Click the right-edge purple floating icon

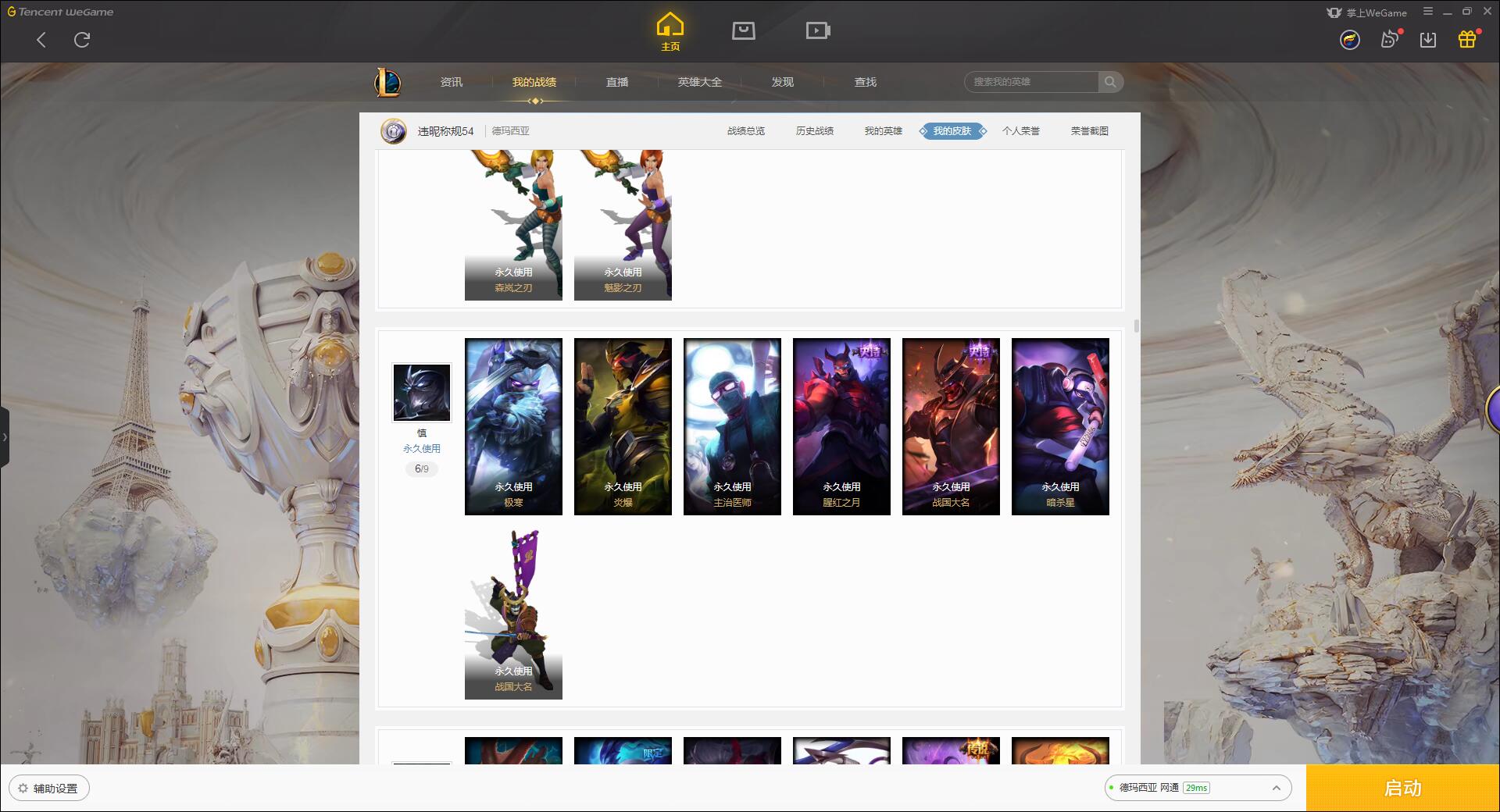pyautogui.click(x=1492, y=409)
